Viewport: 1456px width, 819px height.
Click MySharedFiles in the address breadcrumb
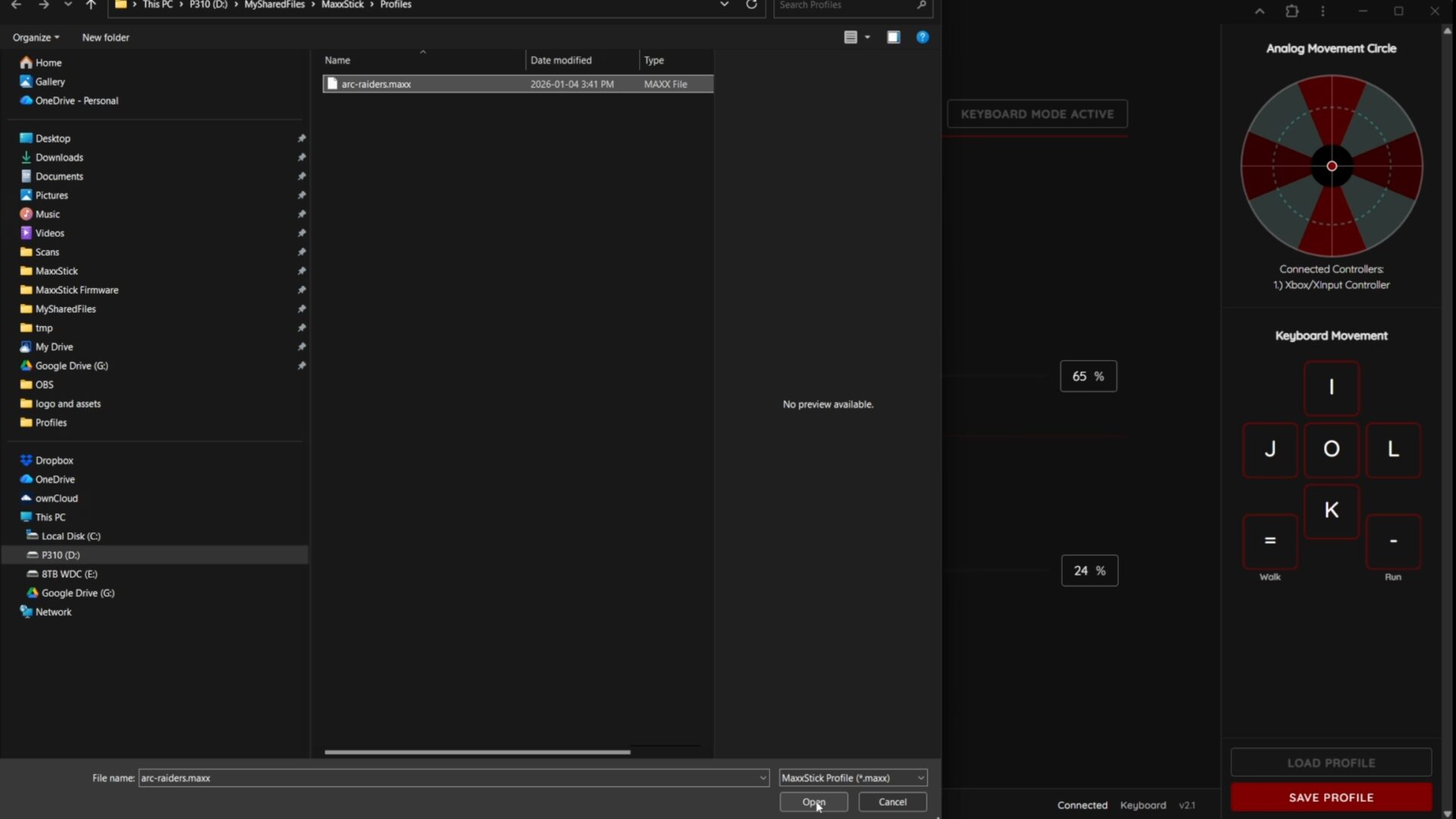pos(275,5)
